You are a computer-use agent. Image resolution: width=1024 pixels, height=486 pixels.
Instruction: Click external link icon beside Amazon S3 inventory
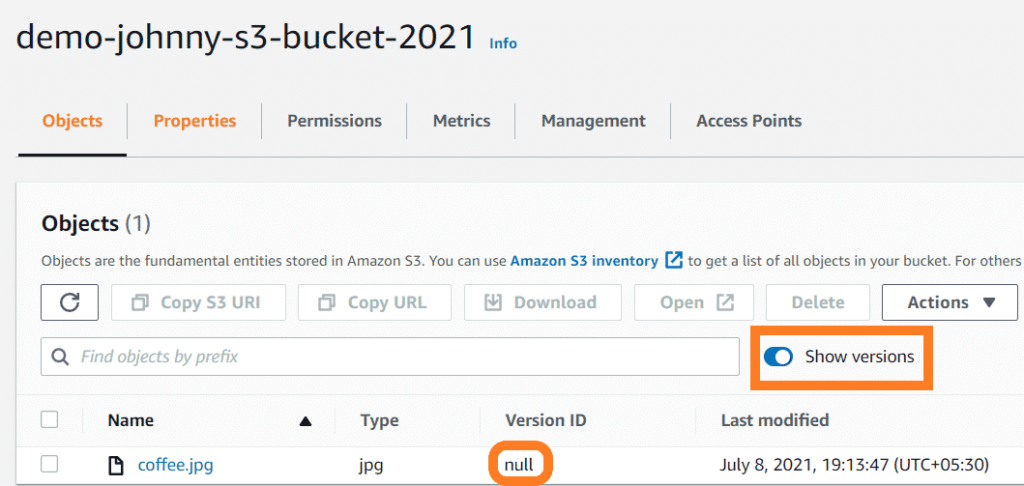click(x=673, y=261)
